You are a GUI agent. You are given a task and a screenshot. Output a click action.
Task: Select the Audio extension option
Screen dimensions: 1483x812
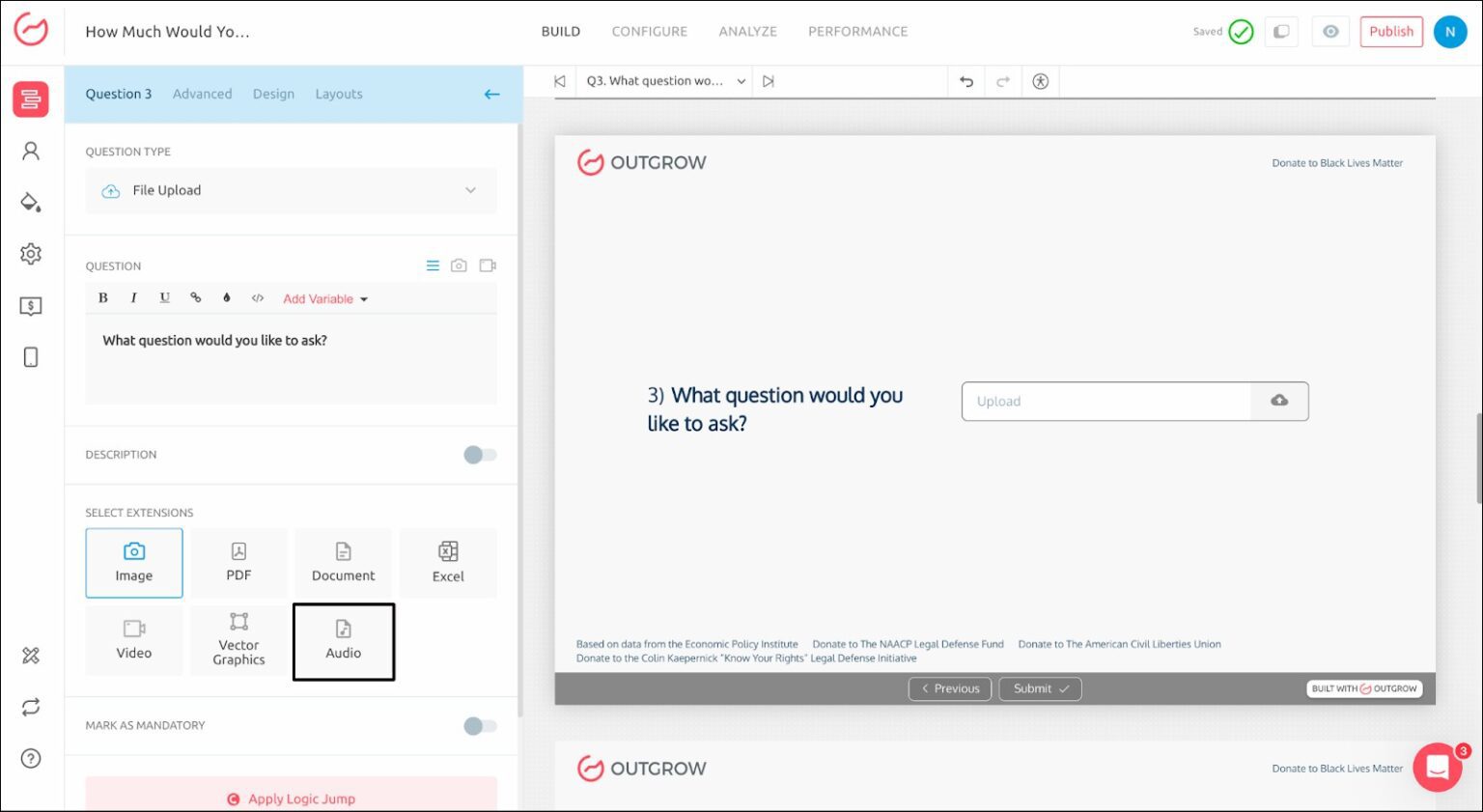pyautogui.click(x=343, y=641)
